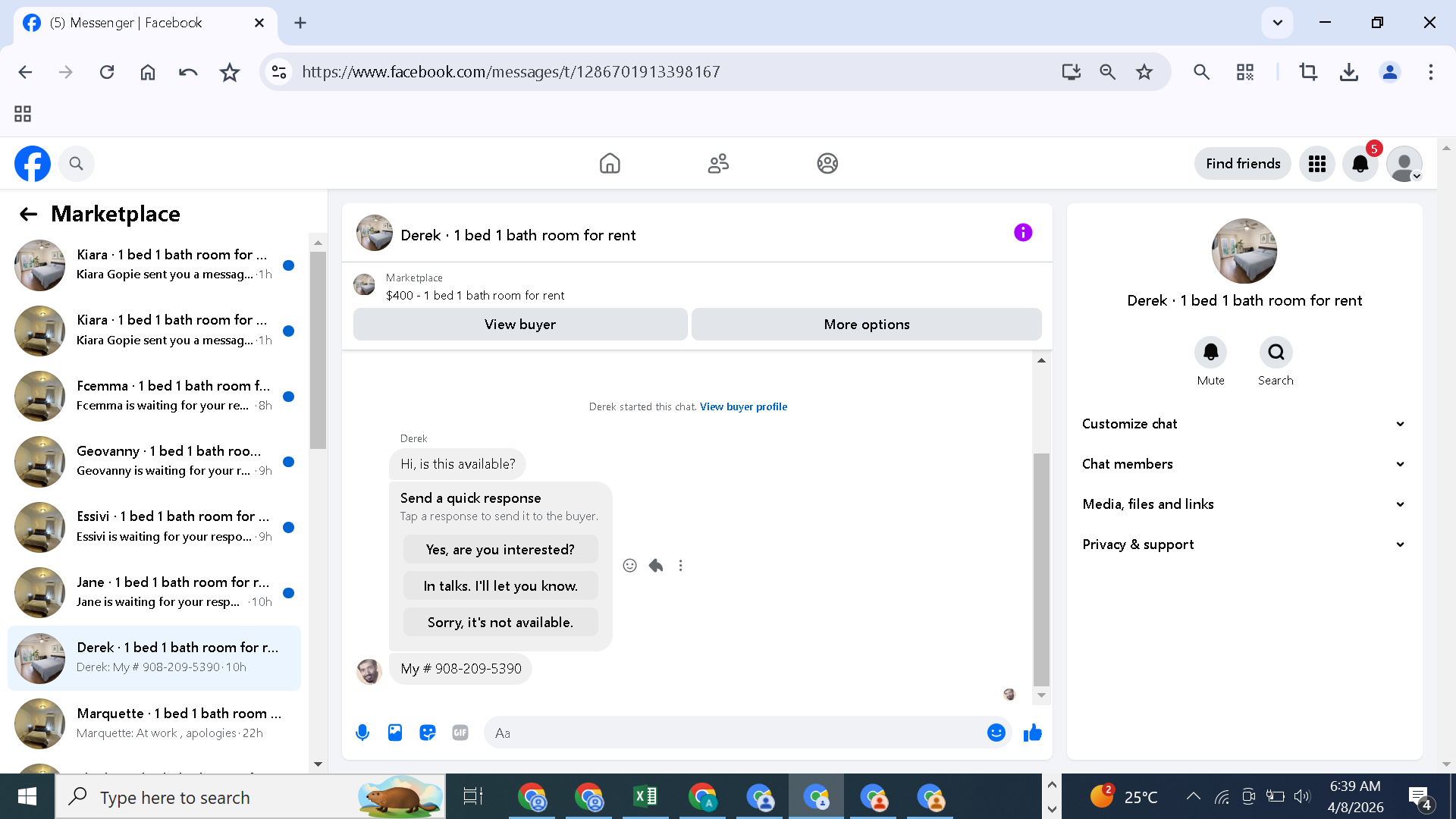Click View buyer button
Viewport: 1456px width, 819px height.
point(520,325)
